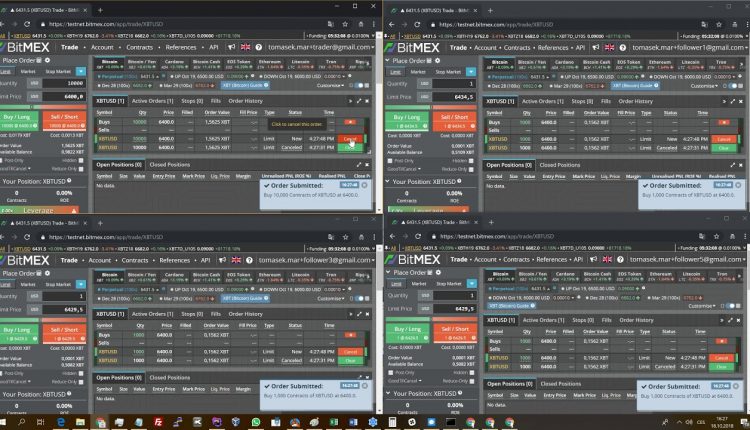Switch to Stops [0] tab in follower1 window
Screen dimensions: 750x430
581,101
